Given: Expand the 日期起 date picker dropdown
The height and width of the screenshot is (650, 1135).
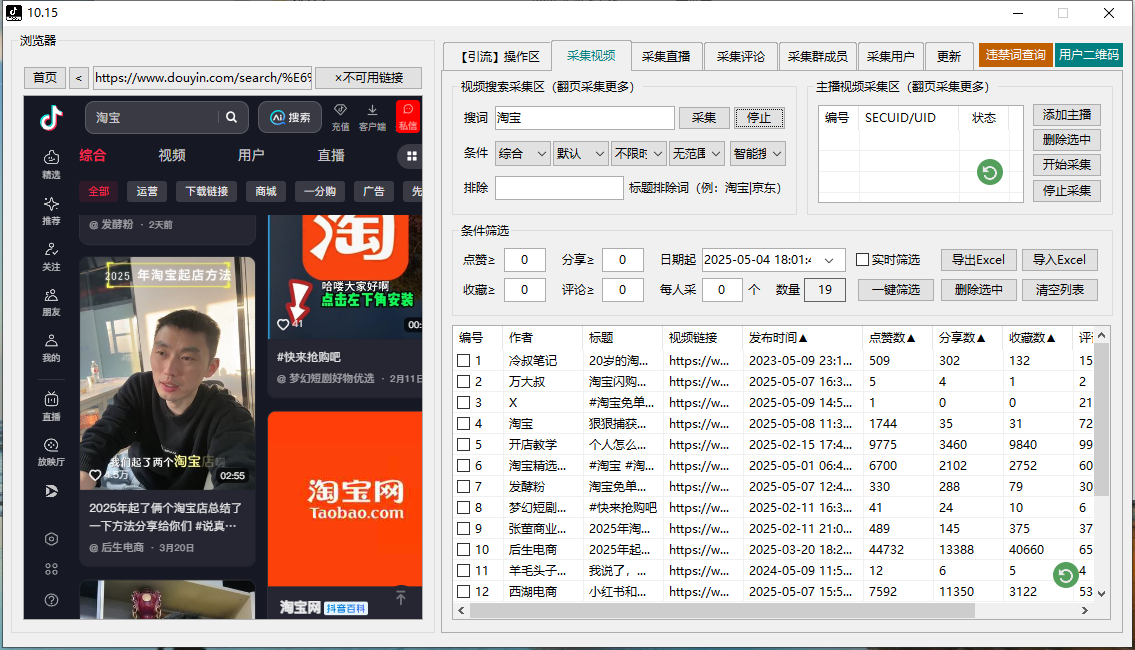Looking at the screenshot, I should [835, 260].
